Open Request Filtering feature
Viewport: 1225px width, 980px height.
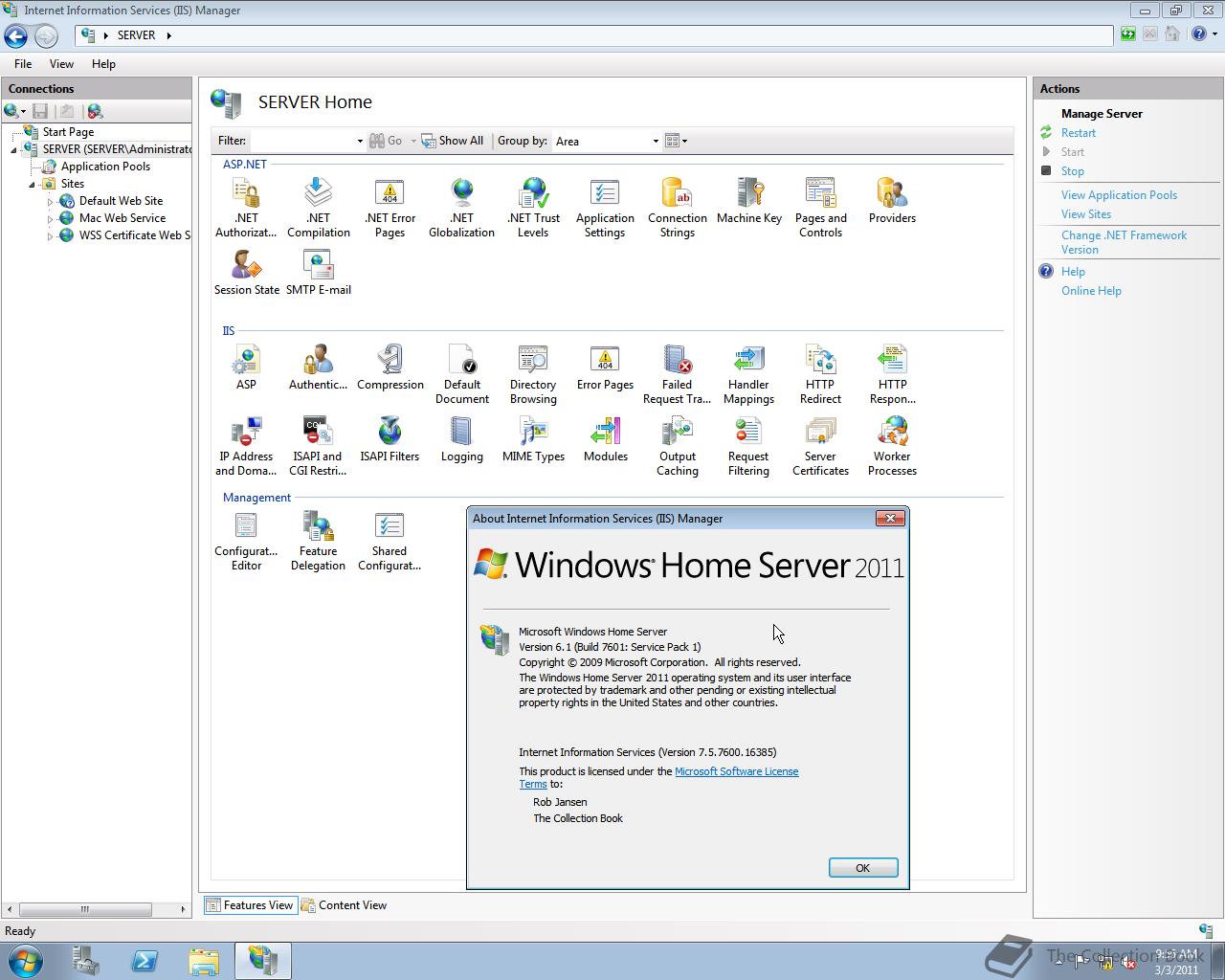tap(748, 446)
